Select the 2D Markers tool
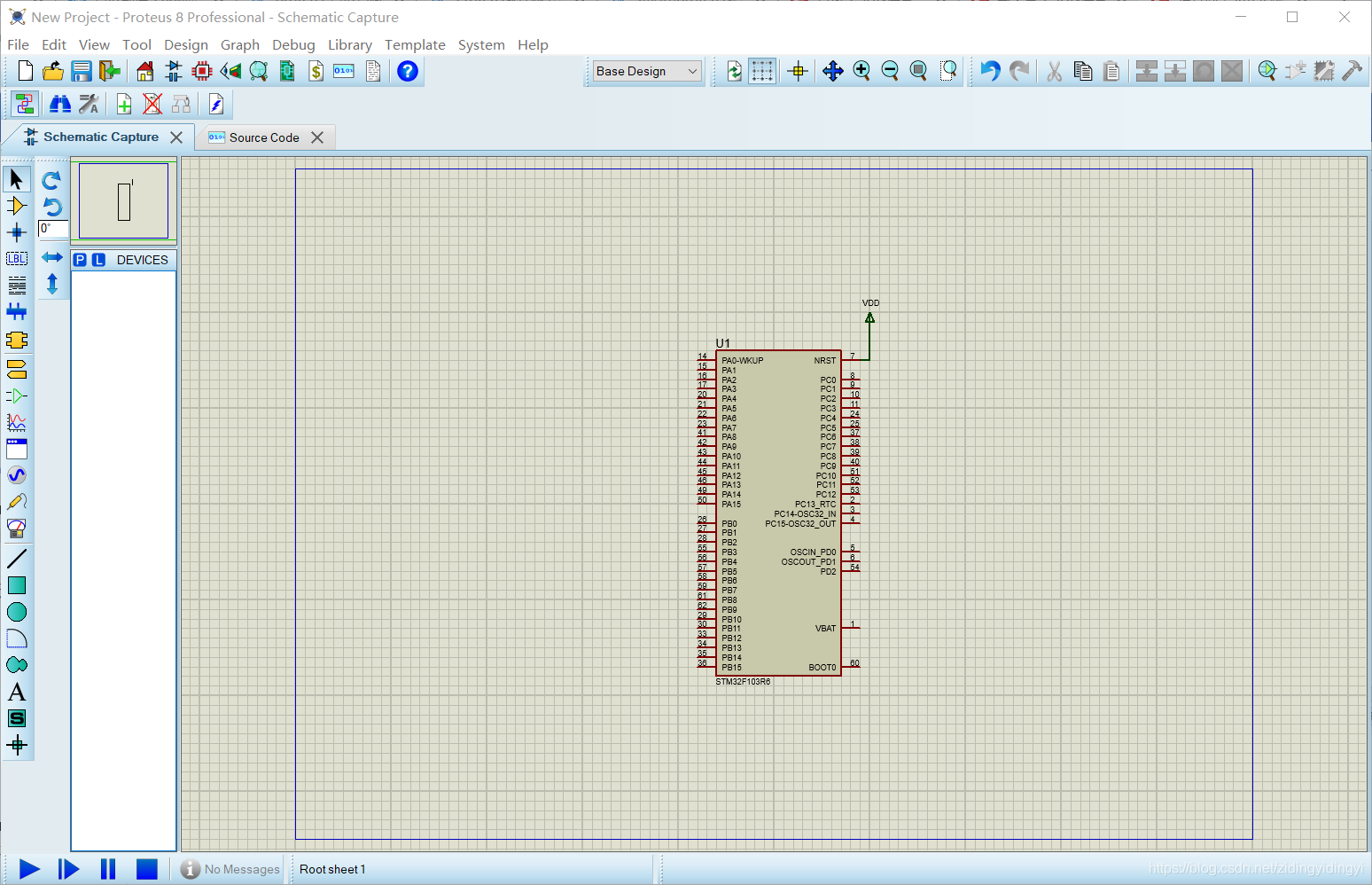This screenshot has width=1372, height=885. 17,745
